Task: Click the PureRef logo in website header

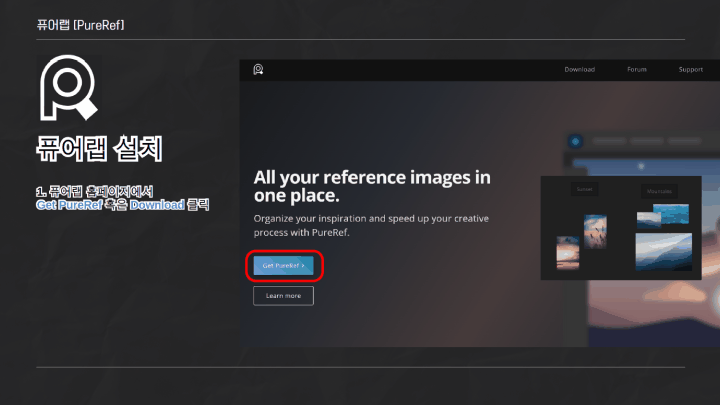Action: pos(258,69)
